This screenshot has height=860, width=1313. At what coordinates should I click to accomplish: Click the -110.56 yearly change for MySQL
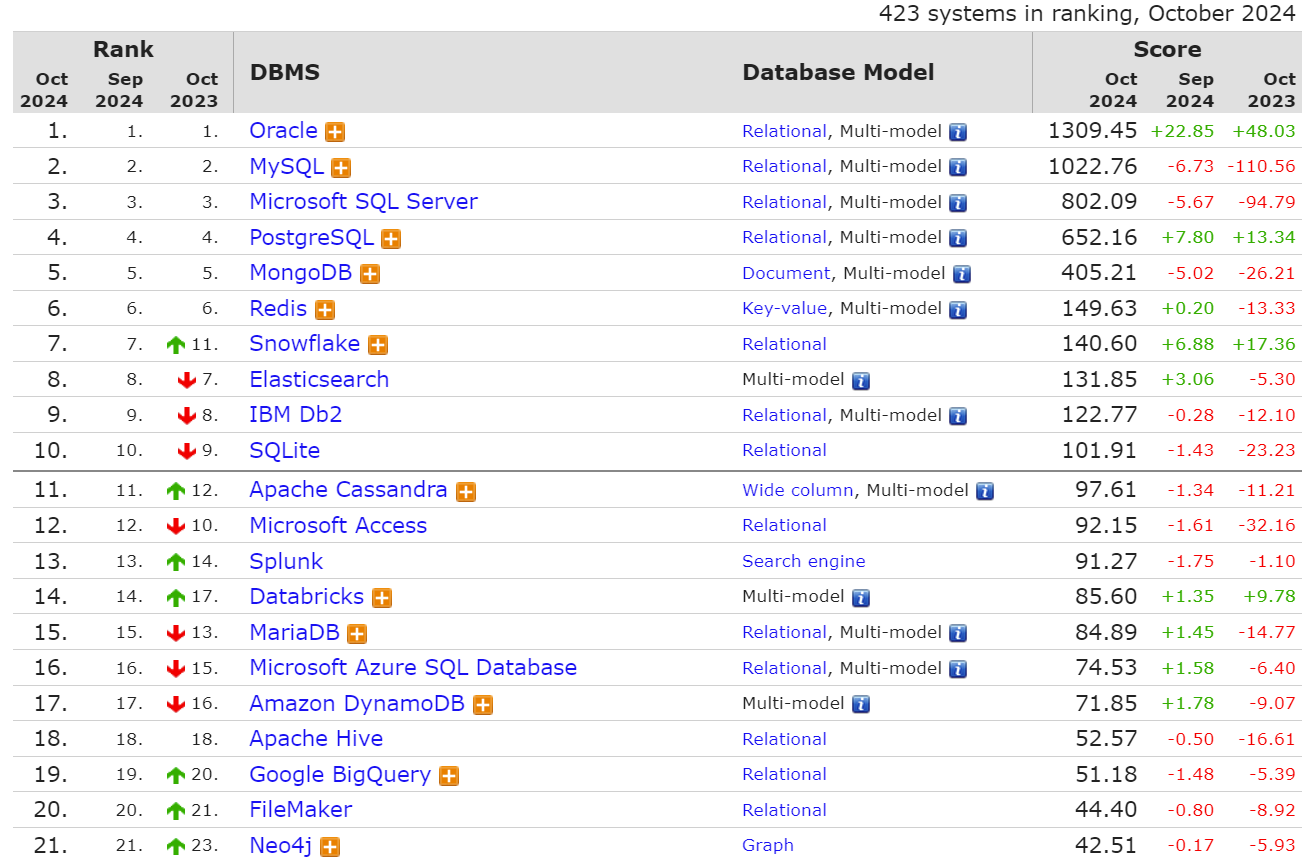pyautogui.click(x=1263, y=166)
